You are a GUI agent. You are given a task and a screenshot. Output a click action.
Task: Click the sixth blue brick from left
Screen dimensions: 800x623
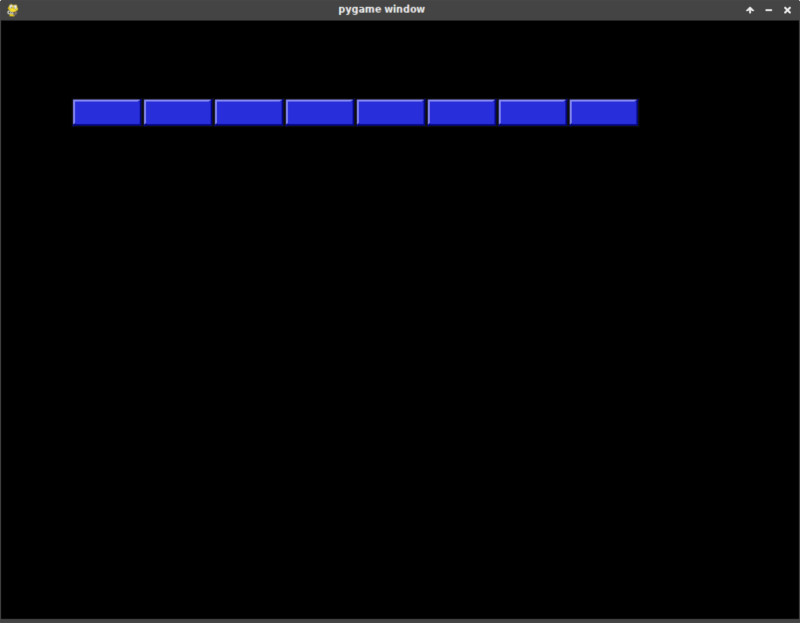pyautogui.click(x=461, y=112)
